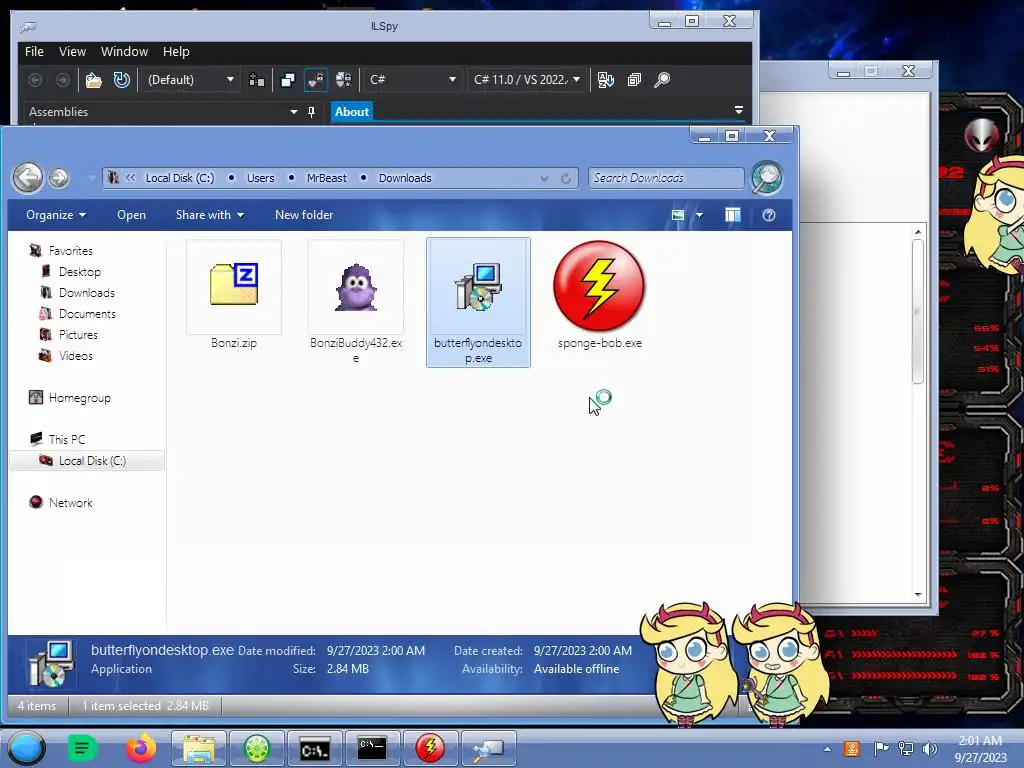Select Local Disk (C:) in navigation pane
This screenshot has height=768, width=1024.
click(x=92, y=460)
